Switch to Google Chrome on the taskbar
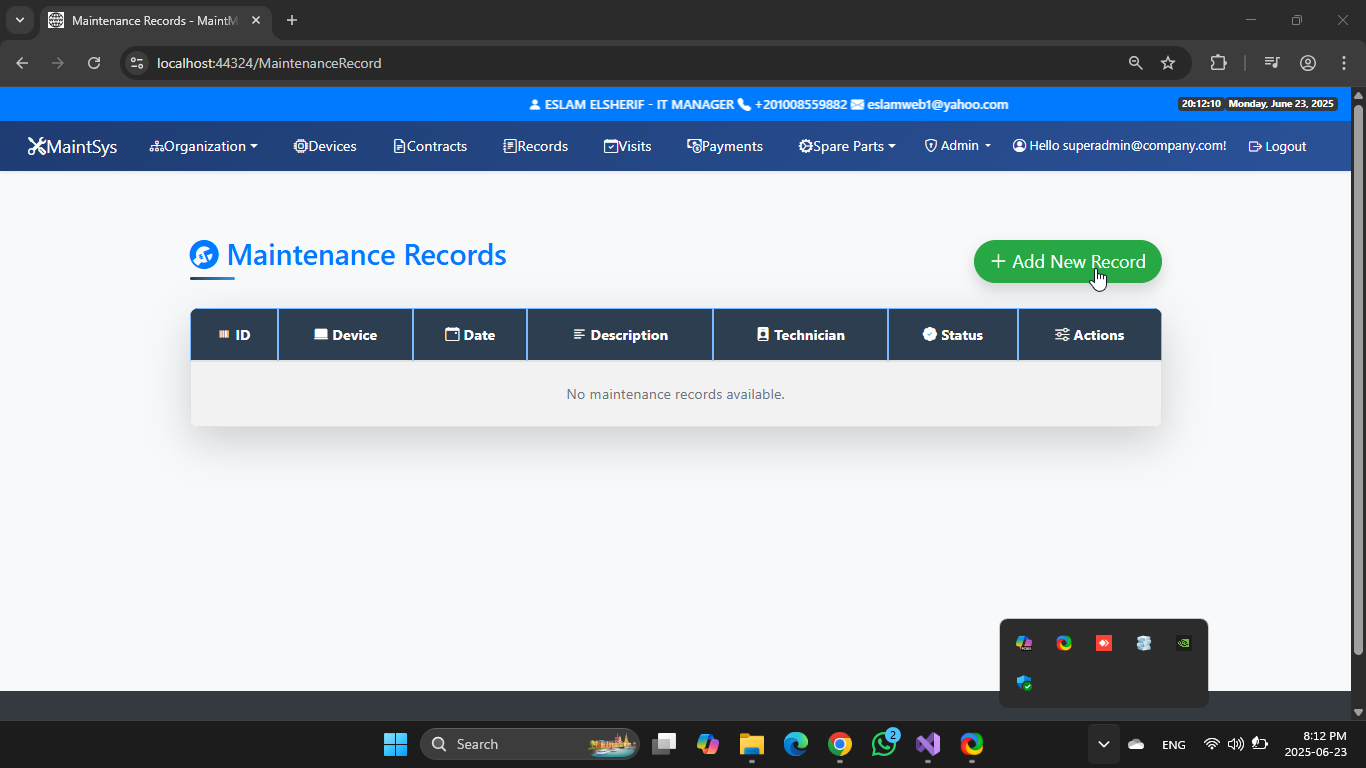Viewport: 1366px width, 768px height. (x=840, y=744)
